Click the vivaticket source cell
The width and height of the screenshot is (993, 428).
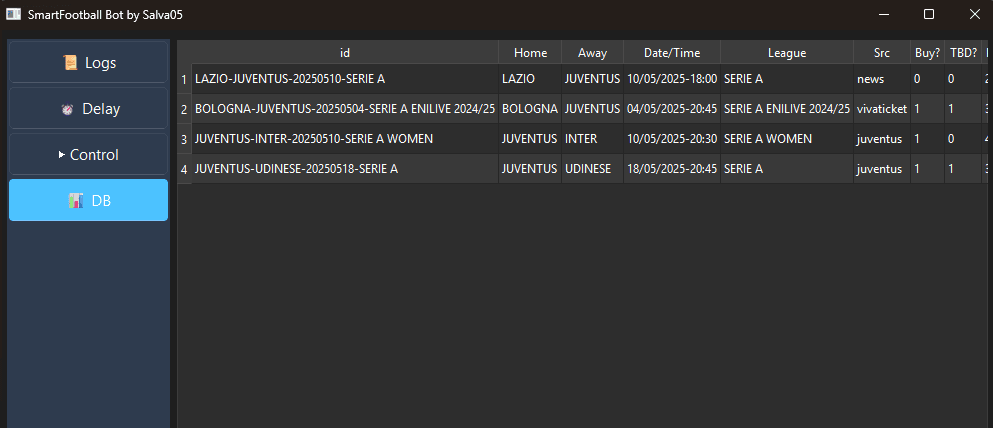pos(882,109)
